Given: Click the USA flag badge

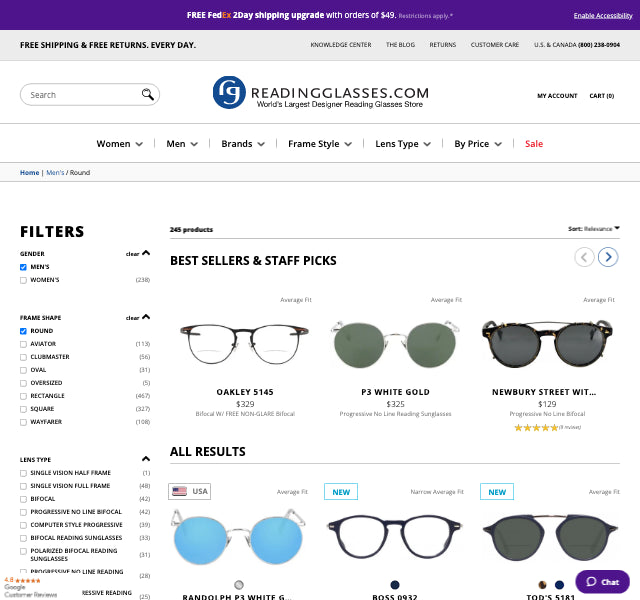Looking at the screenshot, I should pos(189,491).
